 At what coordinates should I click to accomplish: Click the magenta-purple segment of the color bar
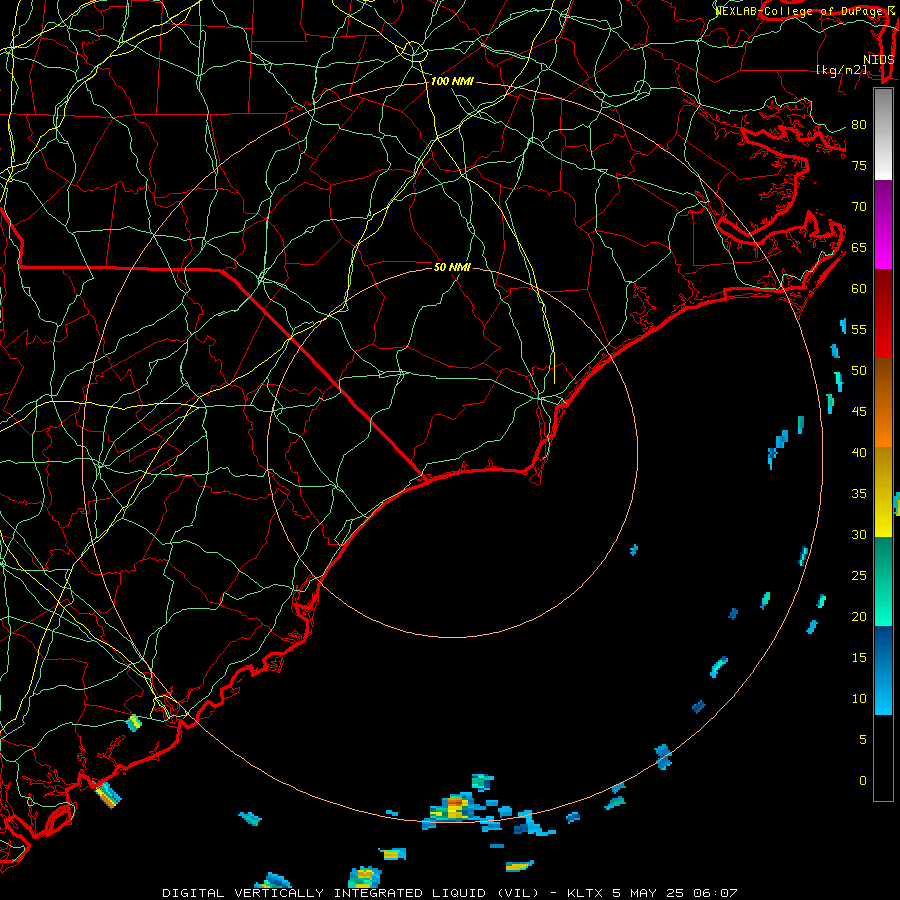click(x=883, y=224)
